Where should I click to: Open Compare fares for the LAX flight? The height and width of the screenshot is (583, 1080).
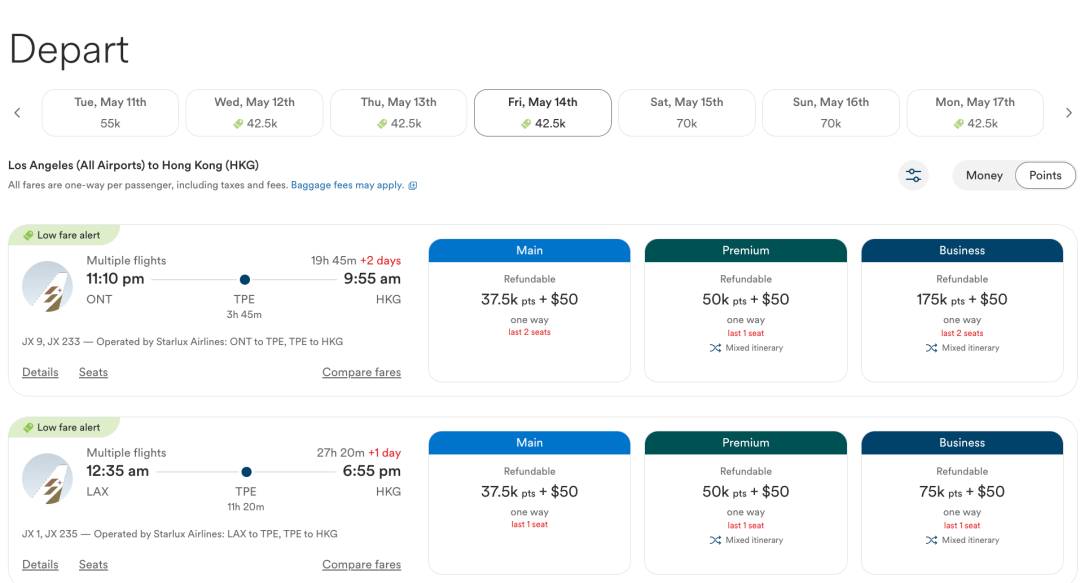coord(362,564)
